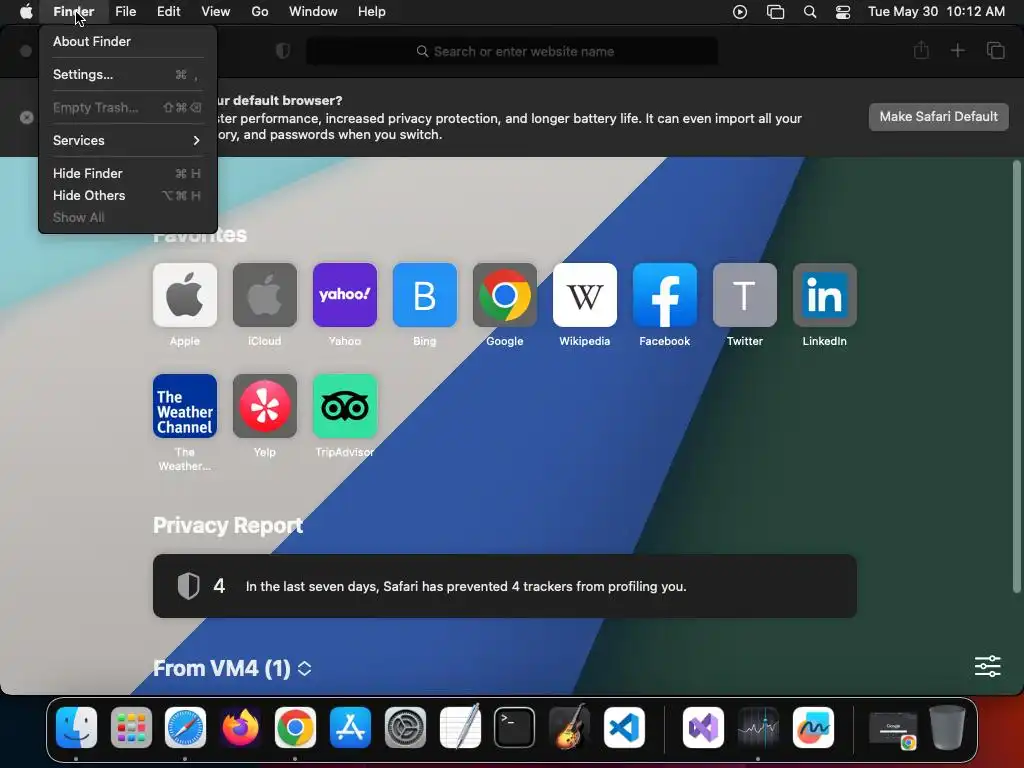Open the Help menu

372,12
